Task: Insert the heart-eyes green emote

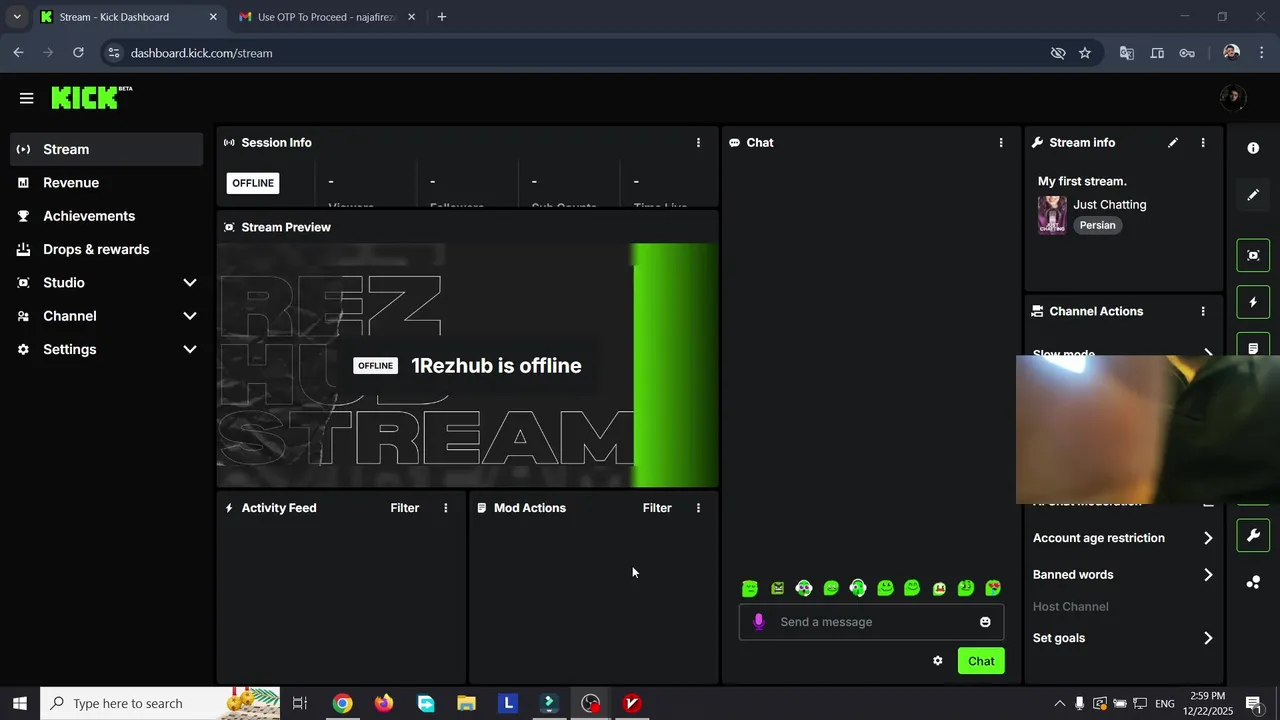Action: coord(993,589)
